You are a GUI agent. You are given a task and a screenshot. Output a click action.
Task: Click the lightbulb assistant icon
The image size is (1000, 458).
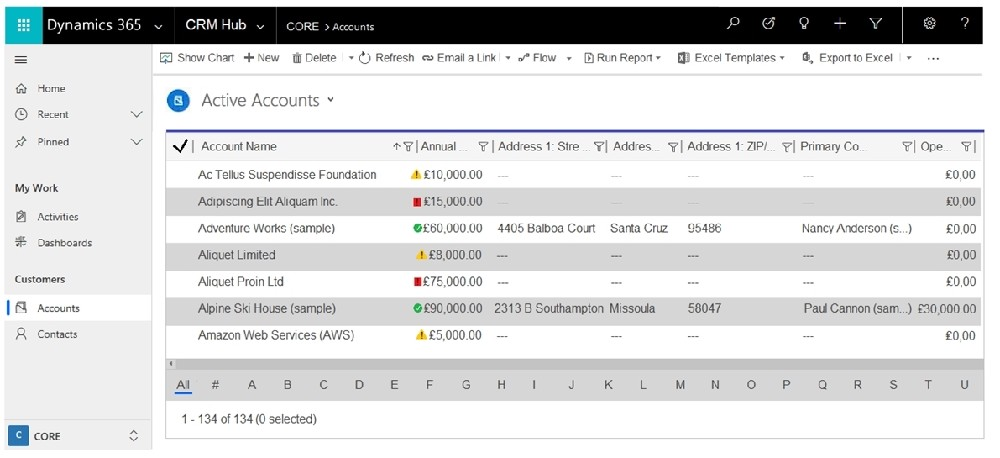click(805, 24)
